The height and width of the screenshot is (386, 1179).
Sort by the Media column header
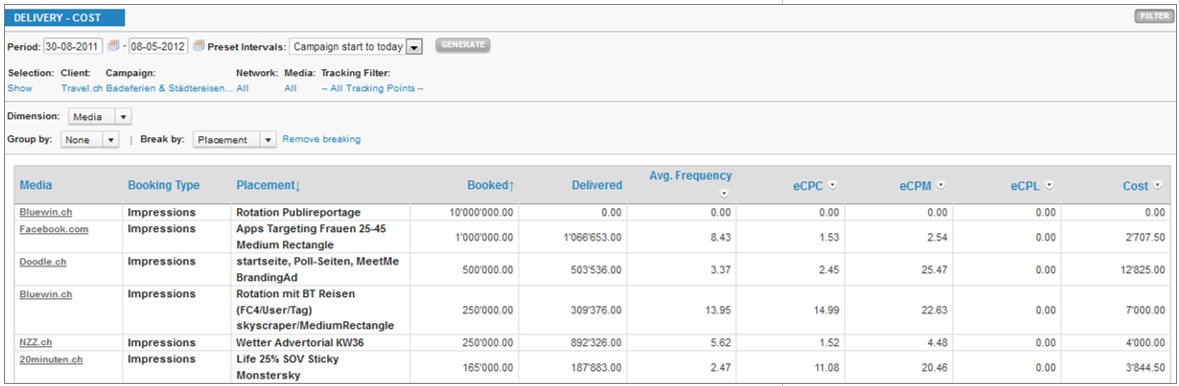[35, 185]
